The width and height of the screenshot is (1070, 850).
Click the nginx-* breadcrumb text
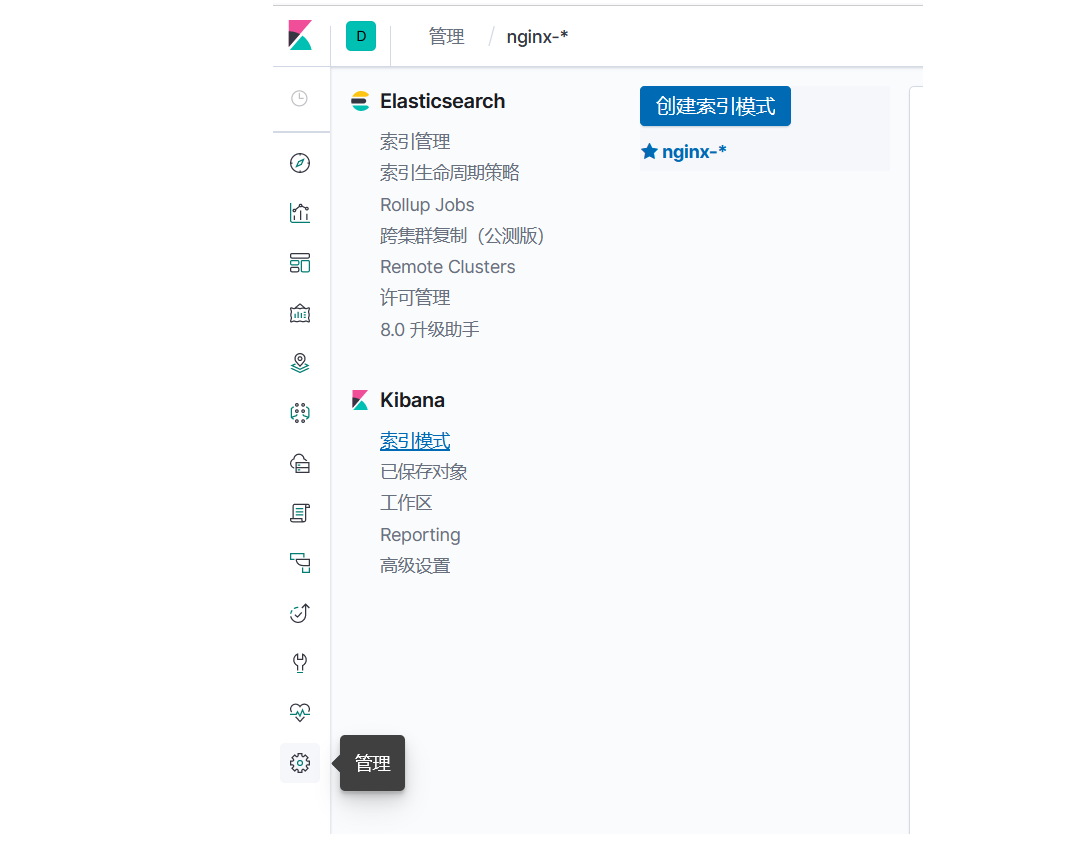coord(537,37)
